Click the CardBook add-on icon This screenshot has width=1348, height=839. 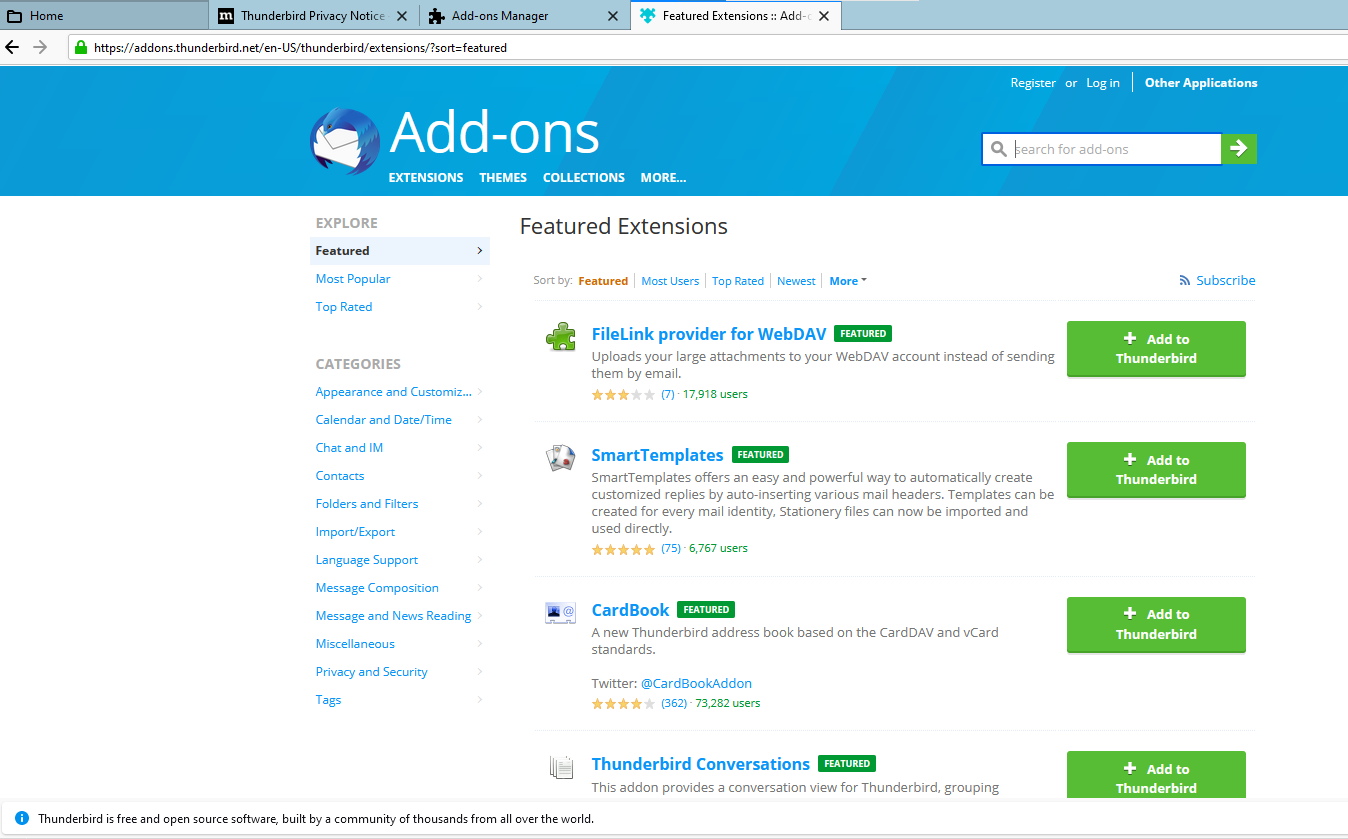[561, 612]
